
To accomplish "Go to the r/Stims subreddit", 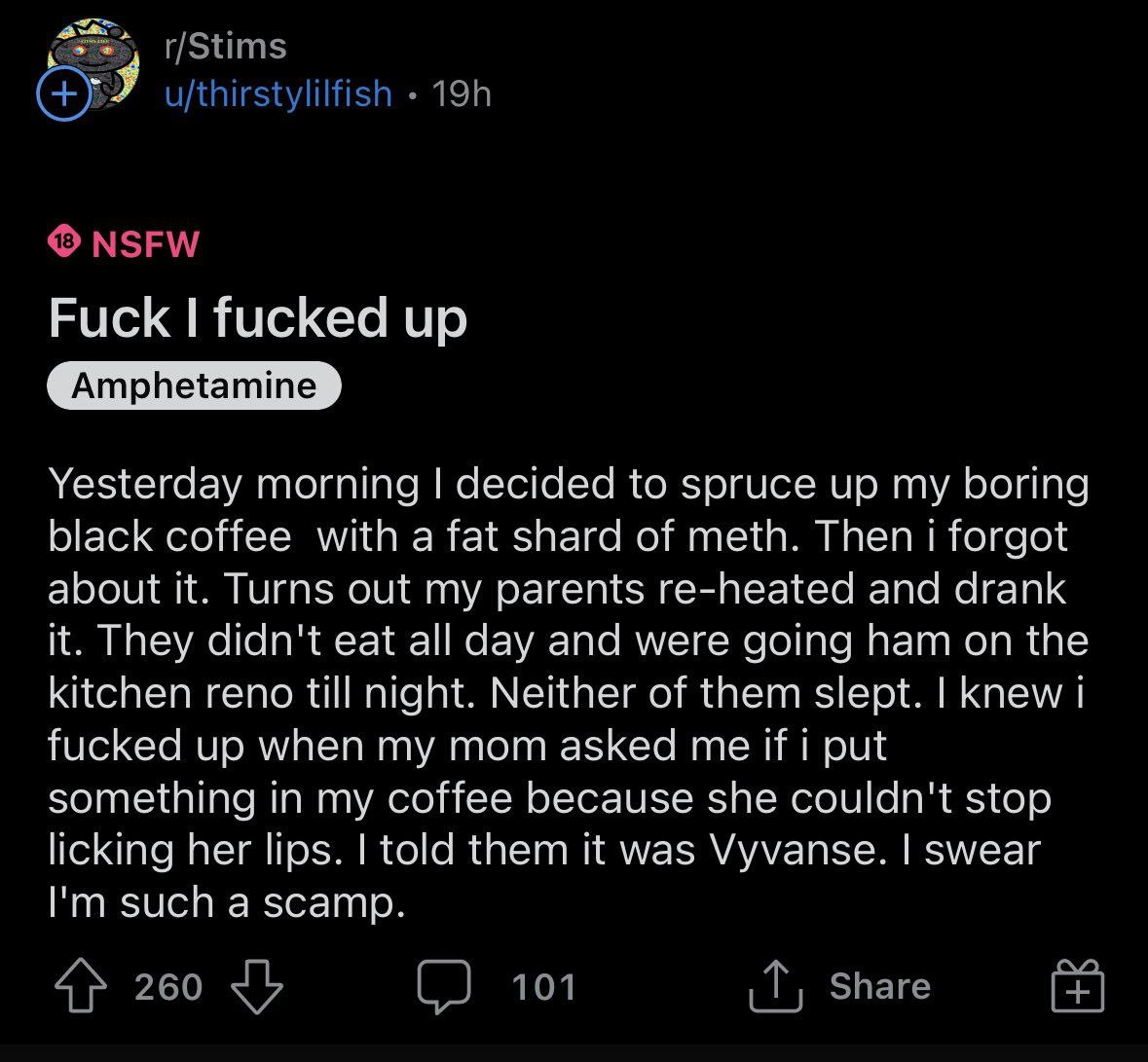I will (x=226, y=46).
